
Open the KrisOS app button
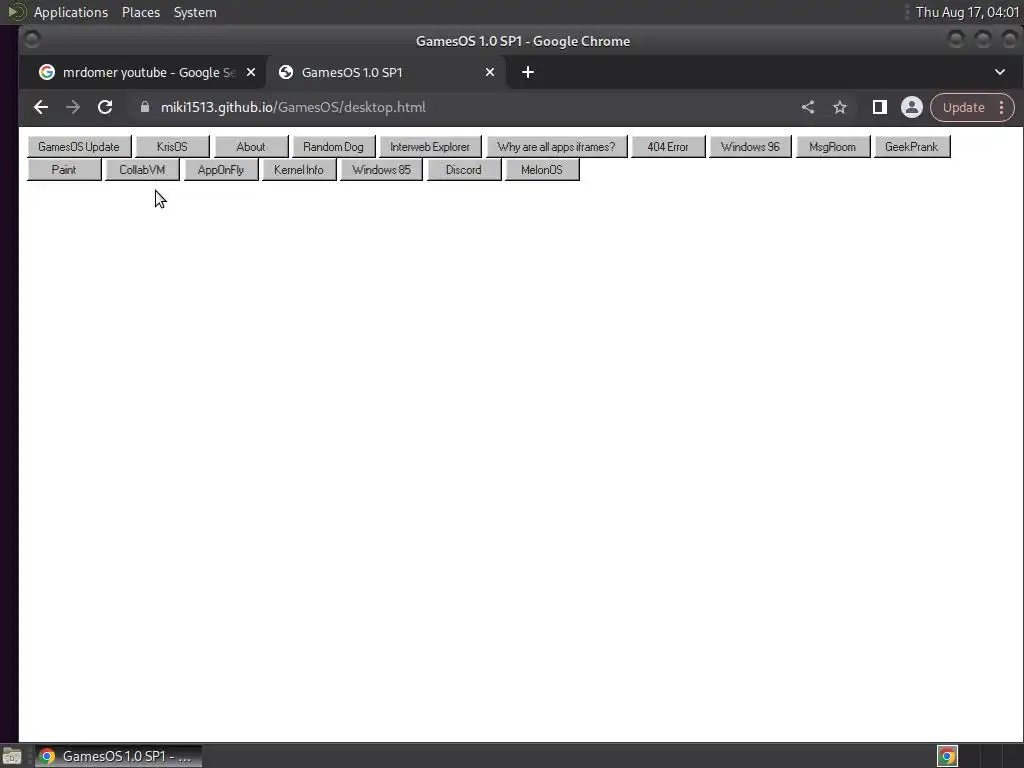pyautogui.click(x=172, y=147)
